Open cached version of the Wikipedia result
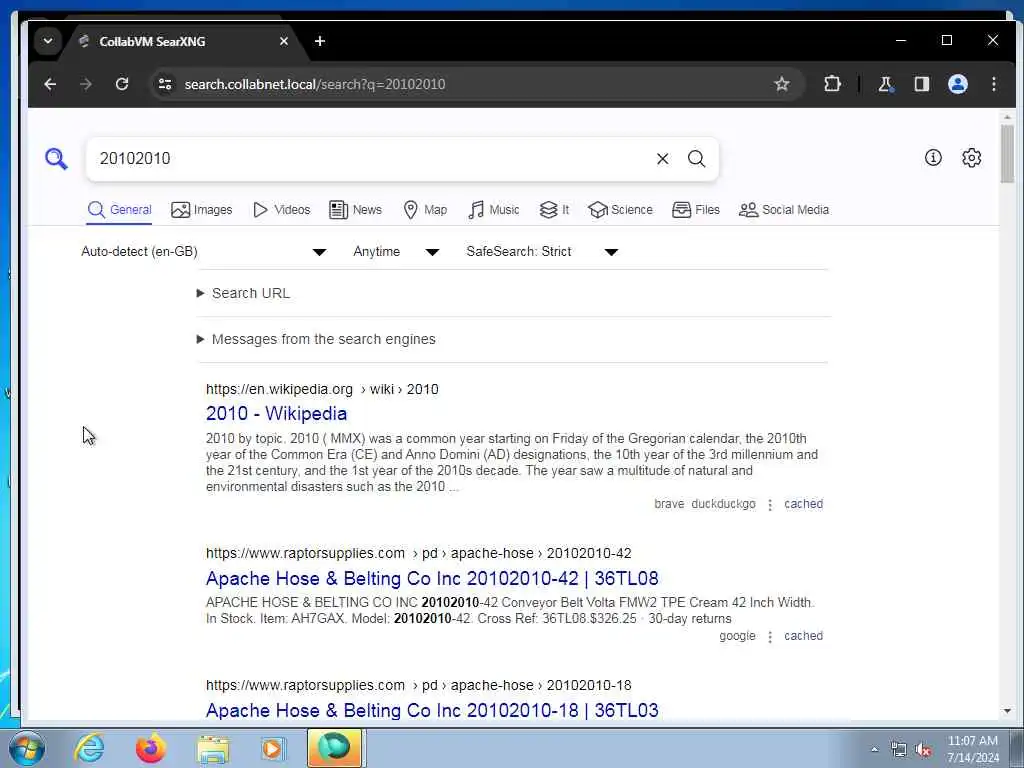Viewport: 1024px width, 768px height. tap(803, 504)
